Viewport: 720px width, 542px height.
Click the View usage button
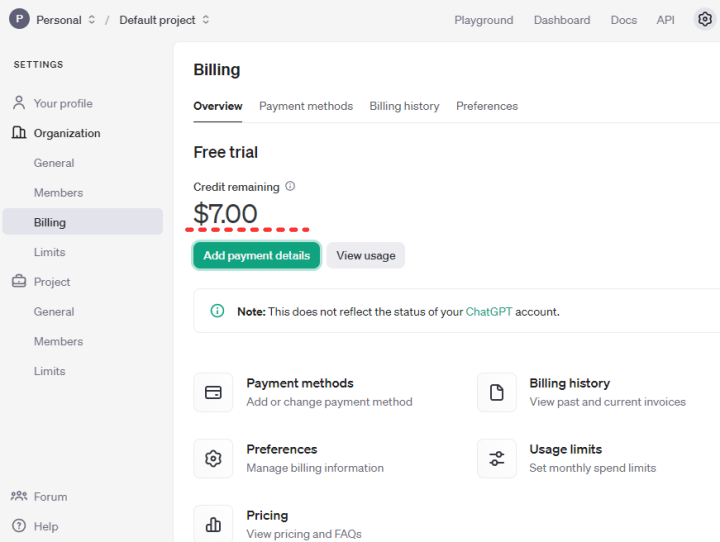[x=365, y=256]
